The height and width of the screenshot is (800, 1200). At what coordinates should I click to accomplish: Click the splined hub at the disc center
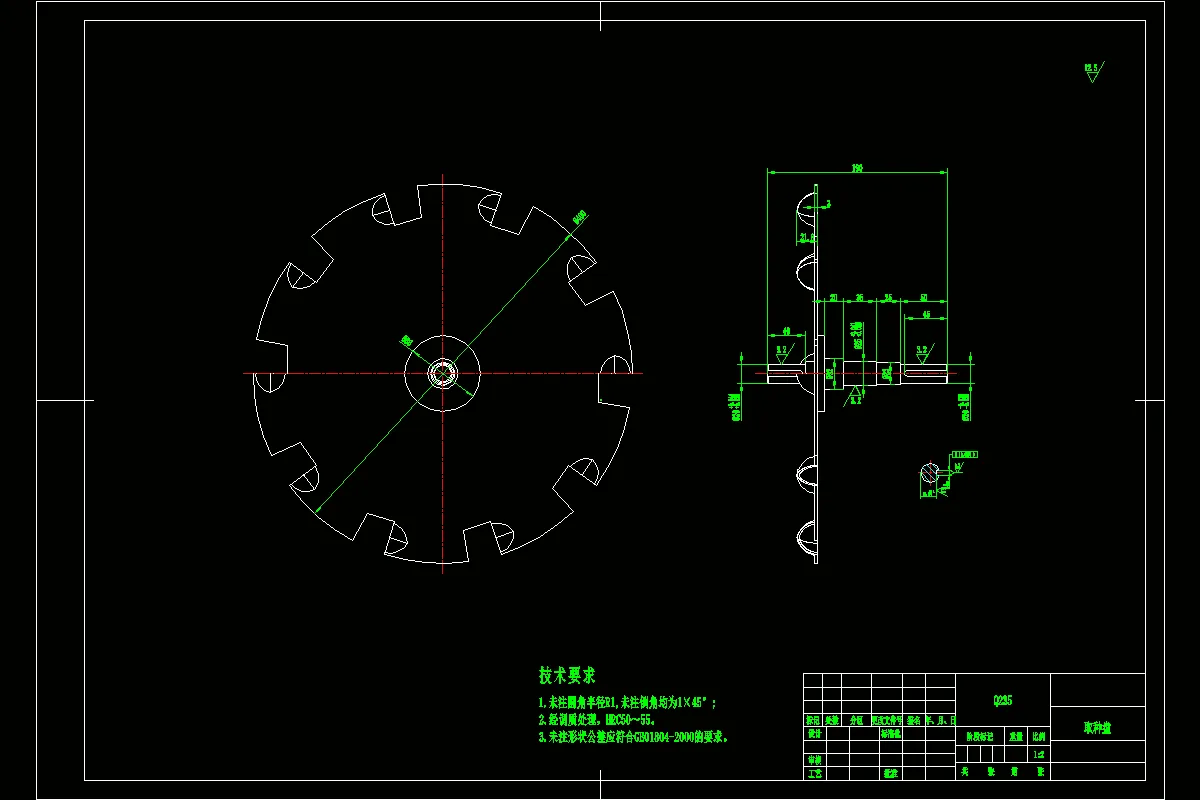442,373
